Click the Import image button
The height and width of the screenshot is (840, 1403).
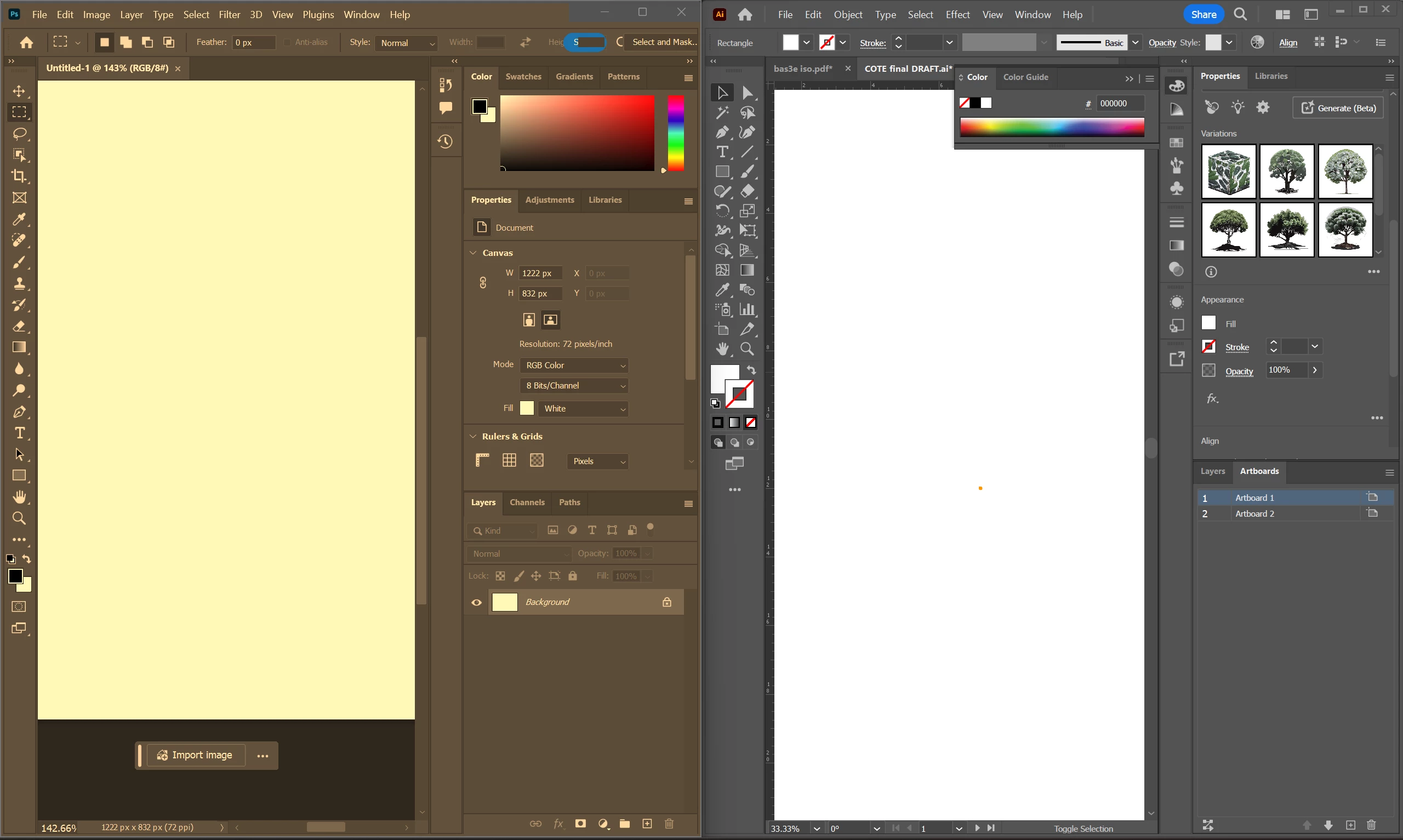coord(195,756)
